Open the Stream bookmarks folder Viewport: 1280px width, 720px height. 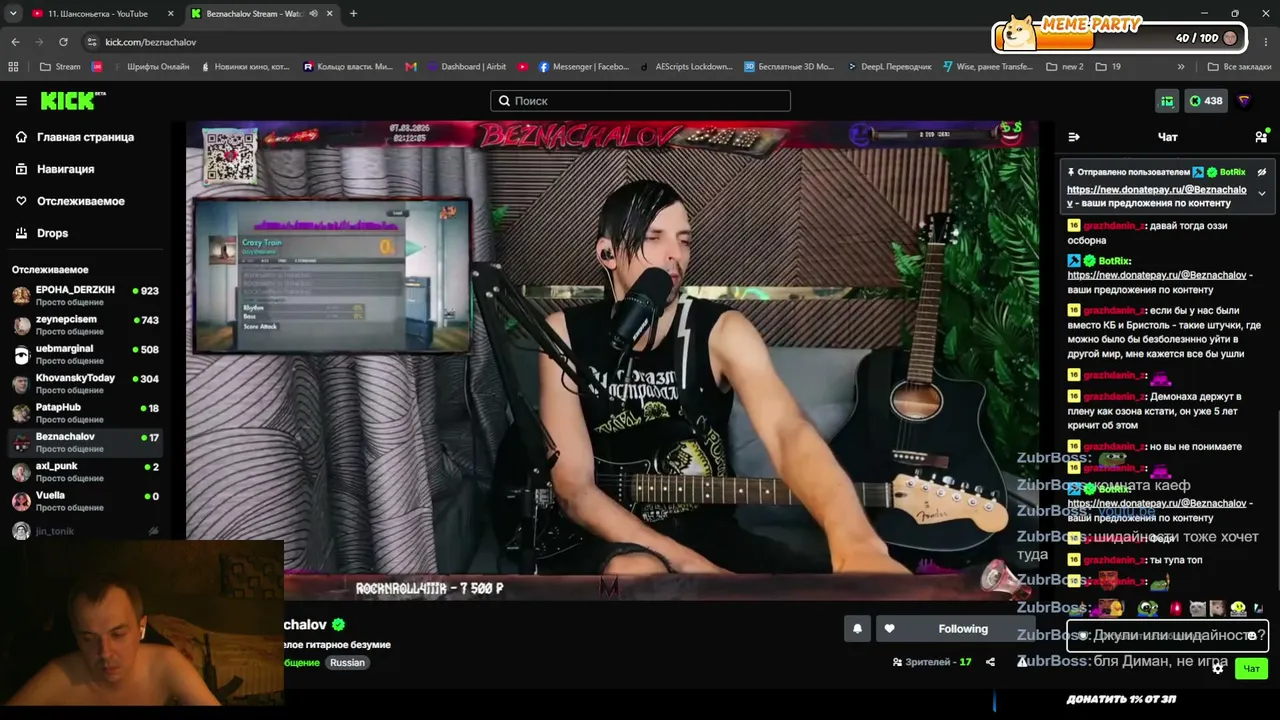60,67
